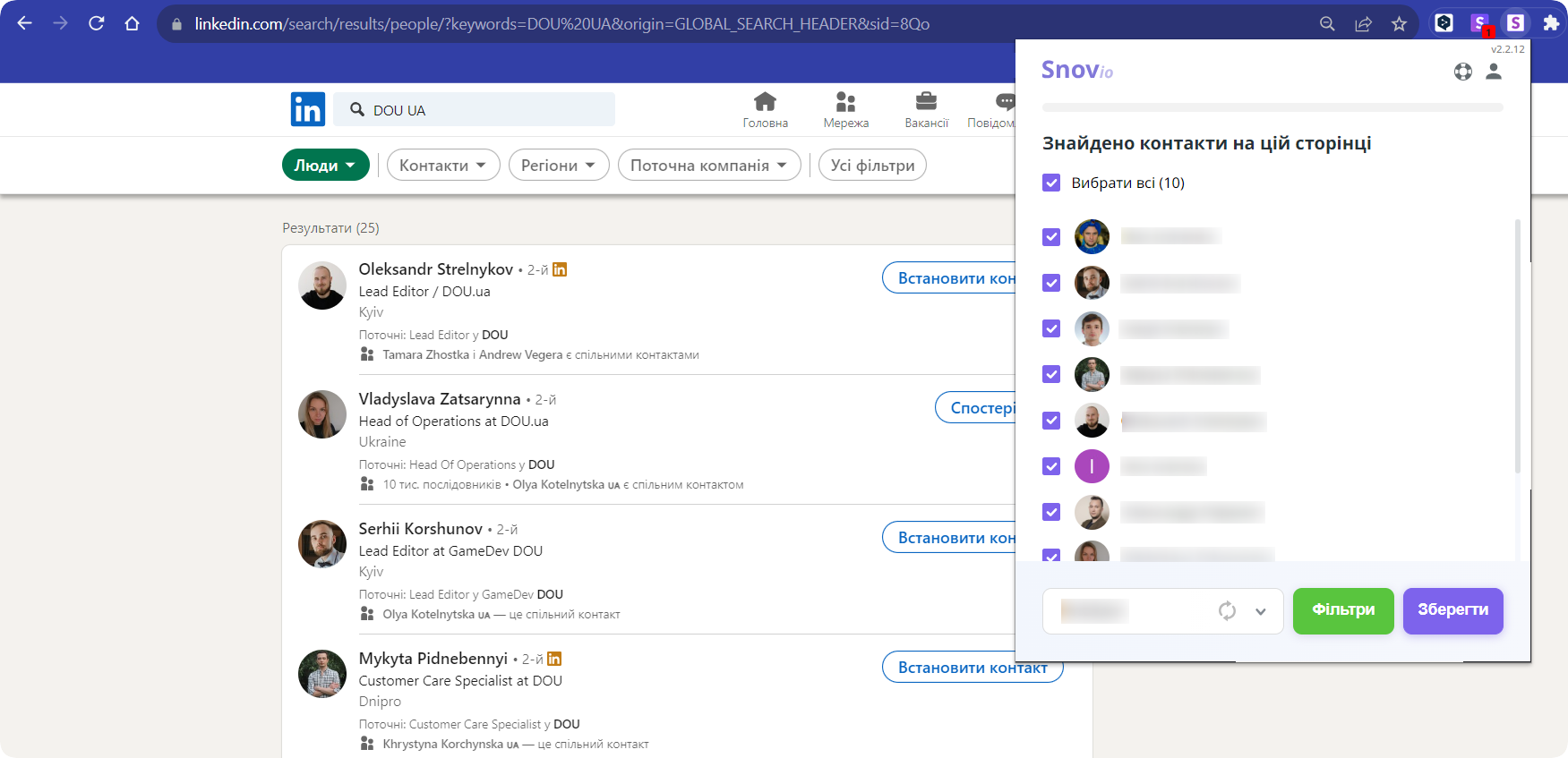Viewport: 1568px width, 758px height.
Task: Click the LinkedIn logo
Action: [x=308, y=109]
